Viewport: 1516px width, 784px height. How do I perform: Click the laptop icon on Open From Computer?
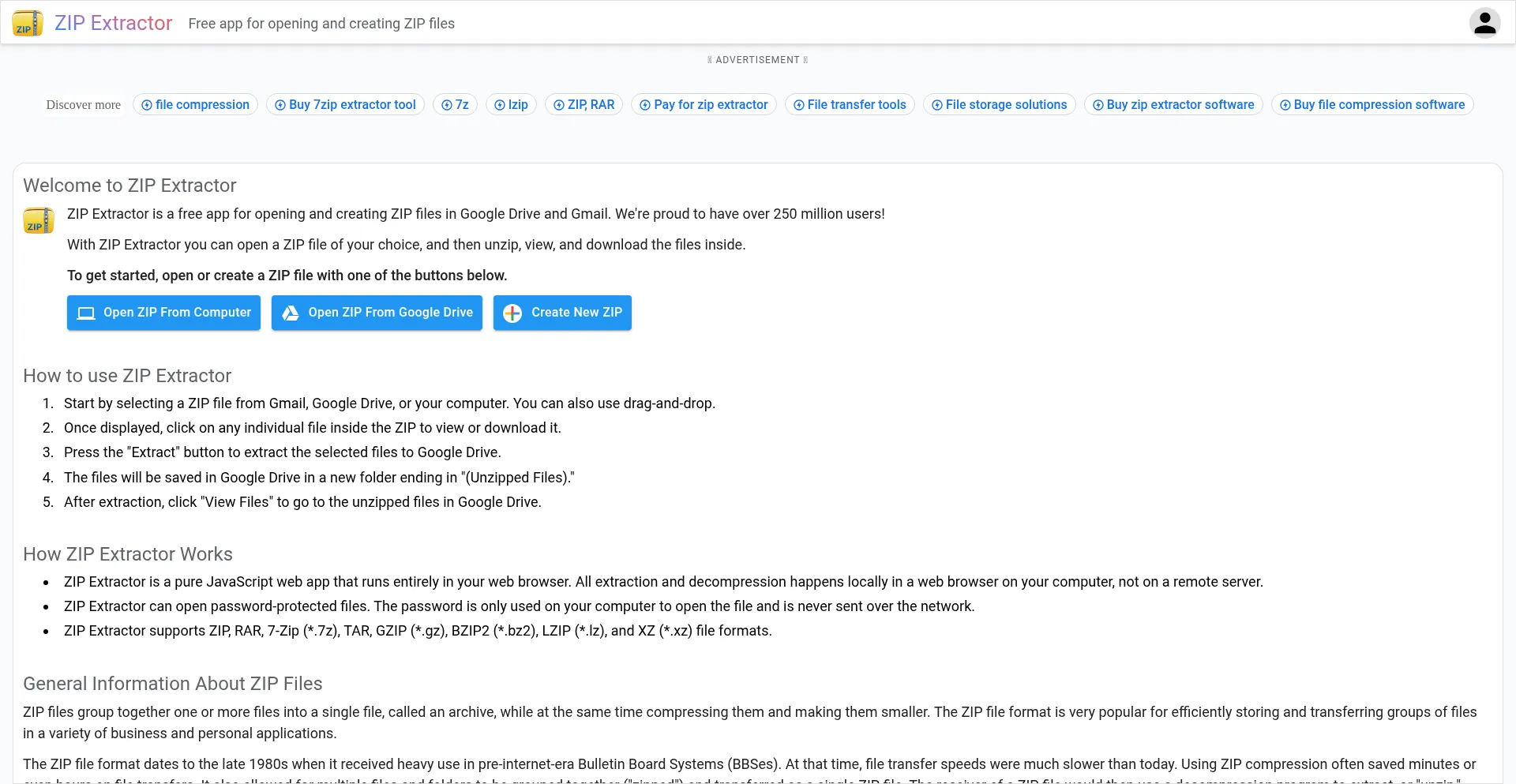point(86,313)
